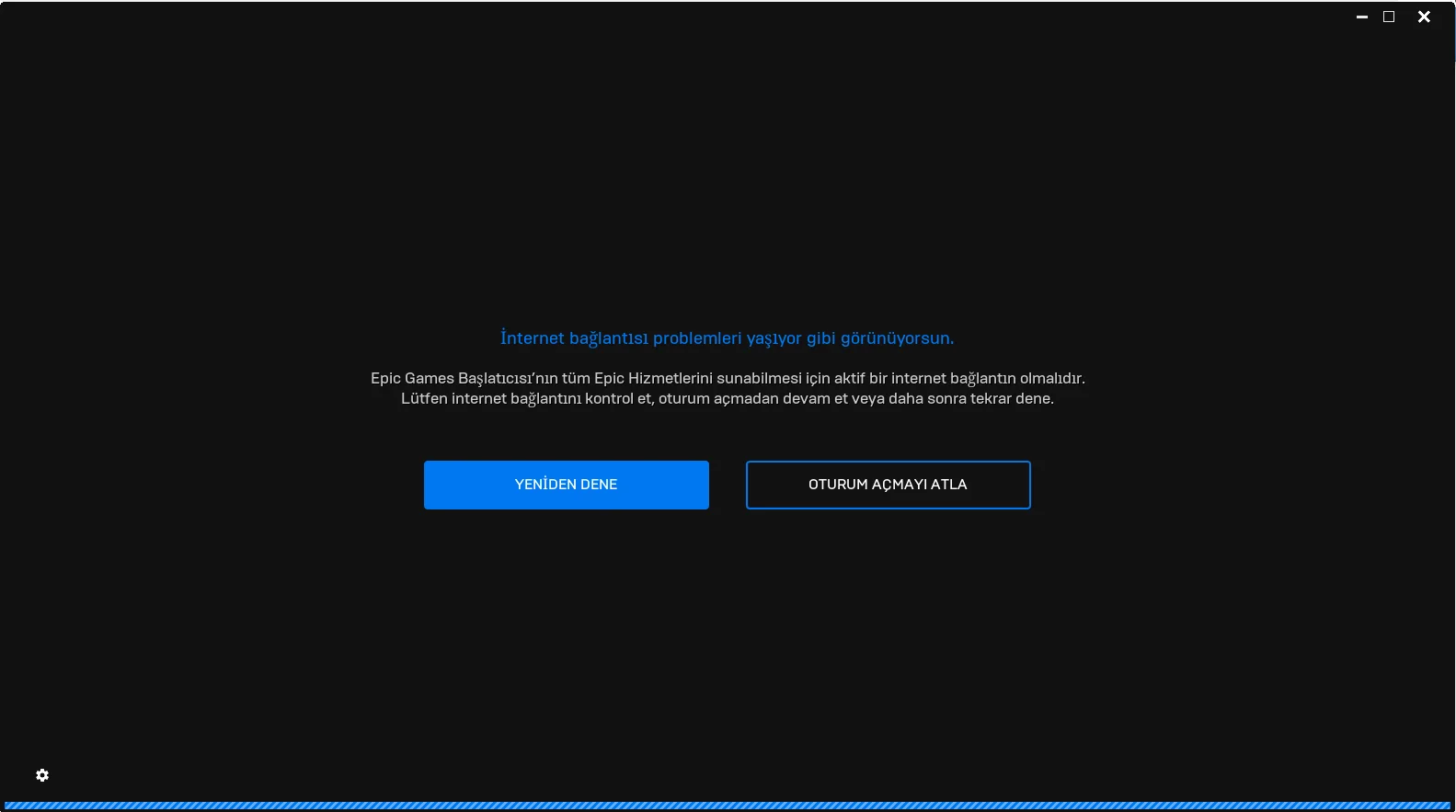Open launcher settings via gear icon
The image size is (1456, 812).
[42, 775]
